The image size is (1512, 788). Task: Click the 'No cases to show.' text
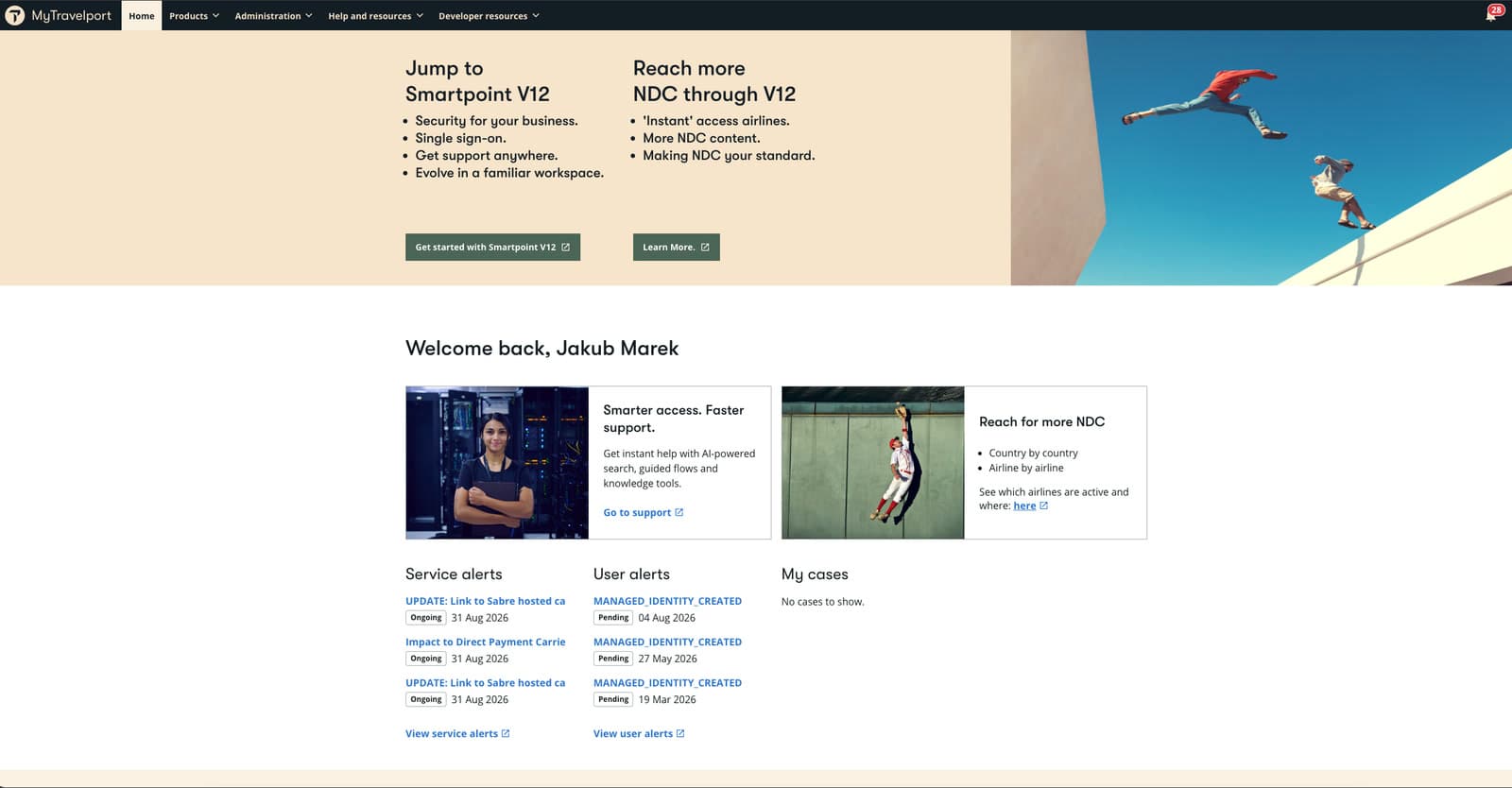(823, 602)
